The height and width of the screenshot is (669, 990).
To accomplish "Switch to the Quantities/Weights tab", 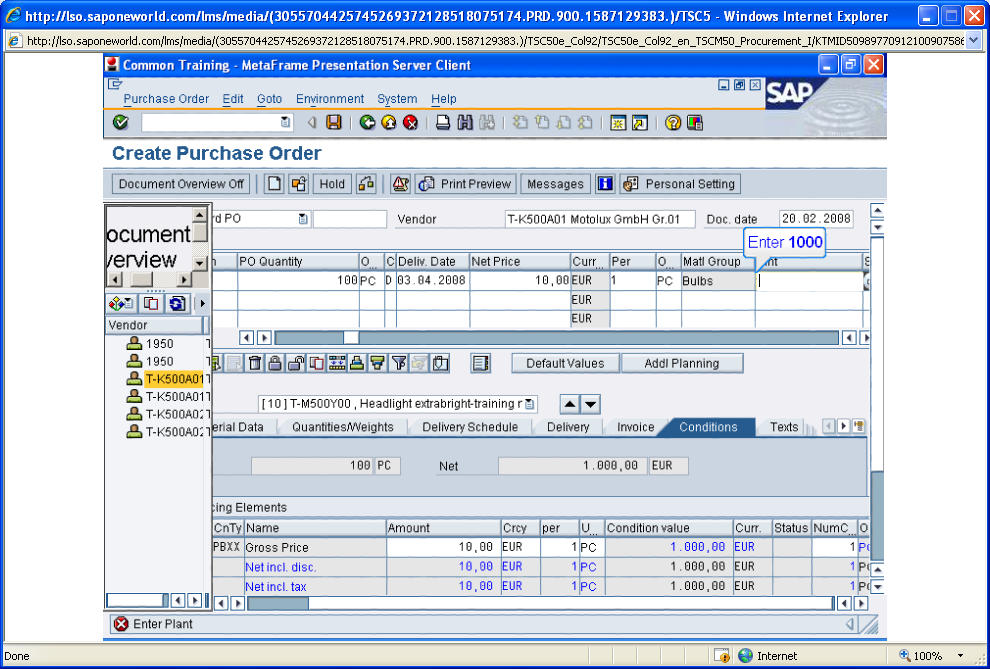I will [342, 427].
